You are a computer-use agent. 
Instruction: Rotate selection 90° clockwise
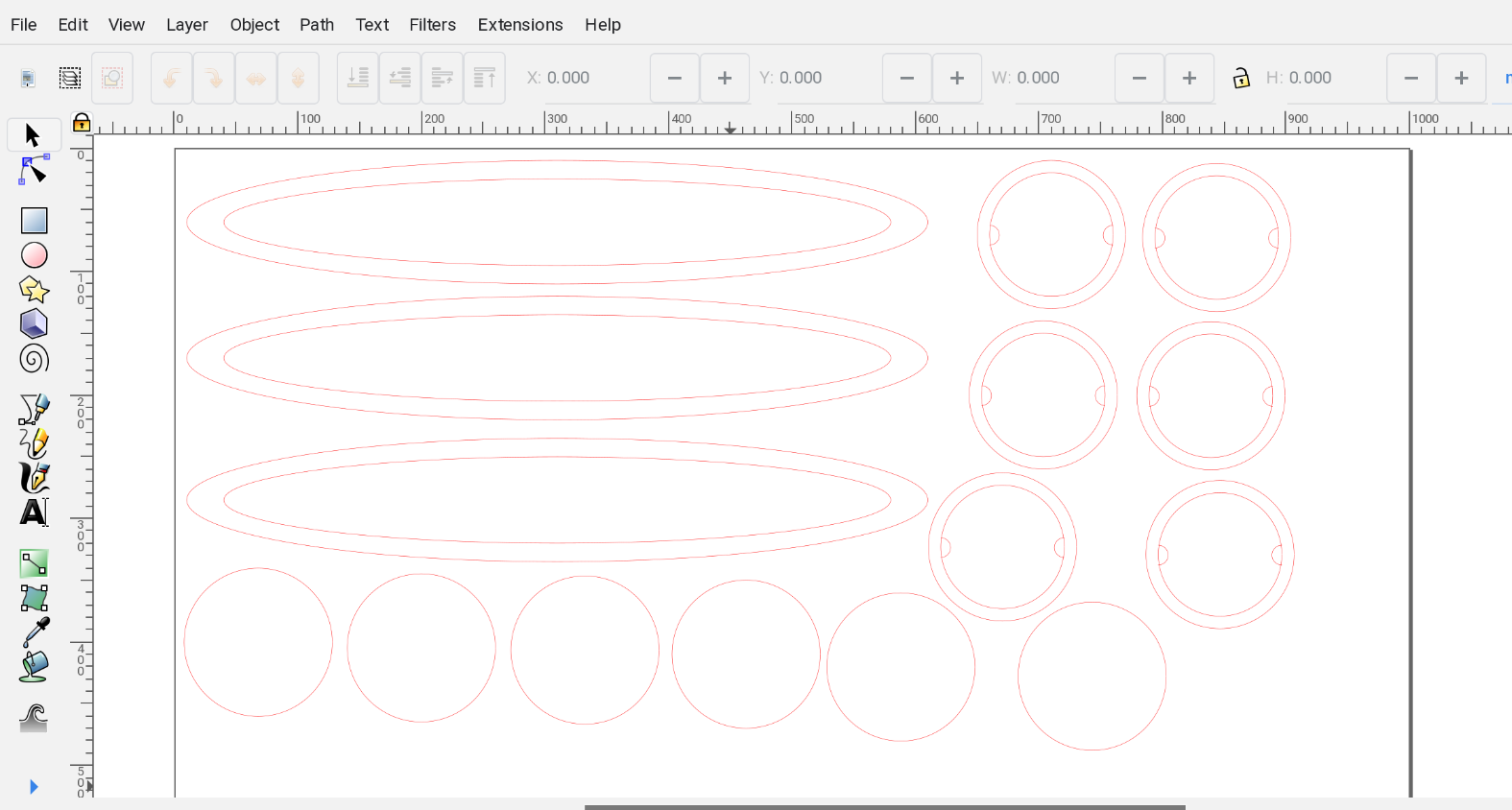coord(213,78)
